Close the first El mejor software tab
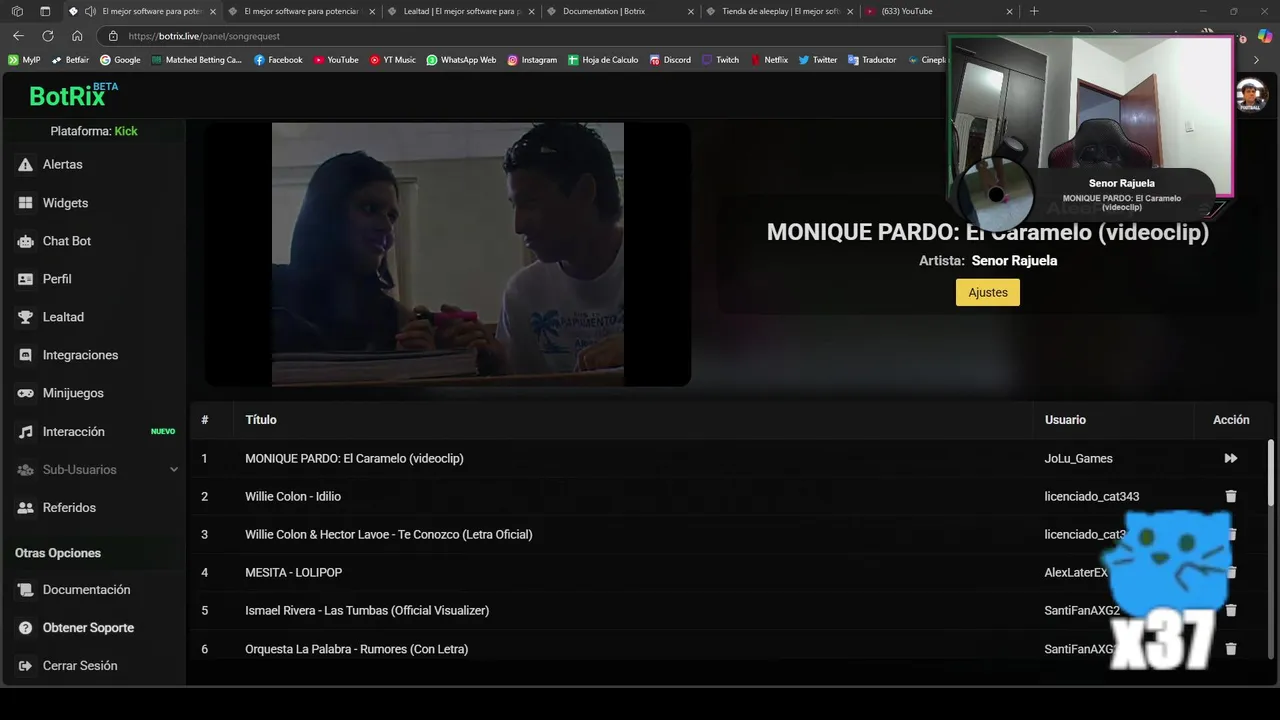This screenshot has height=720, width=1280. [x=213, y=11]
